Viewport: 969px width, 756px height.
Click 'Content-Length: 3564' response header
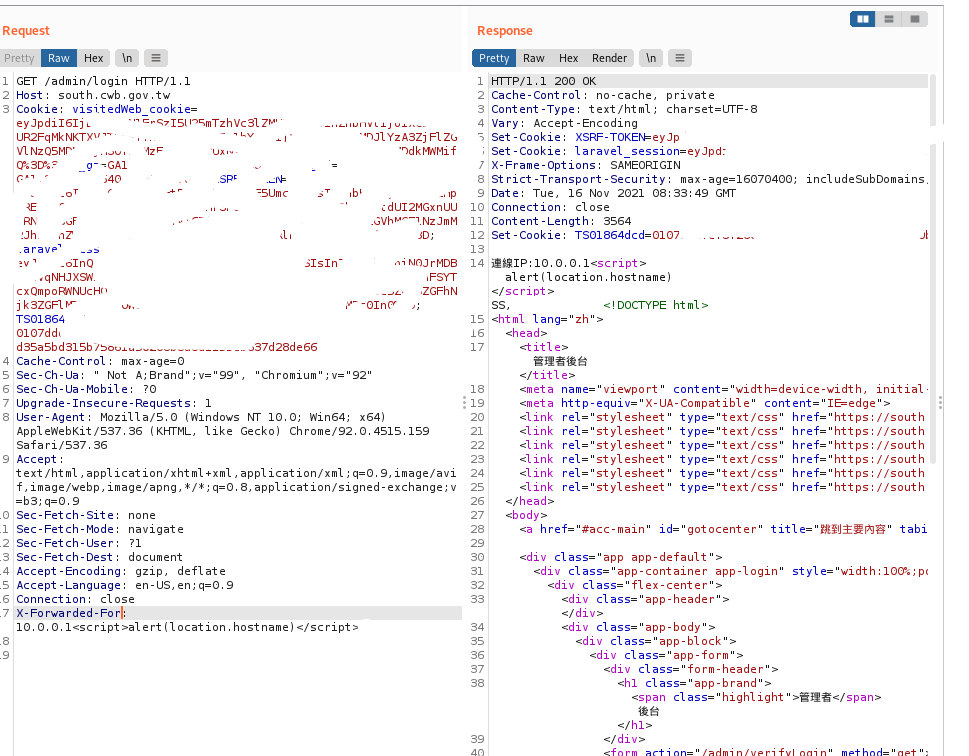coord(561,221)
